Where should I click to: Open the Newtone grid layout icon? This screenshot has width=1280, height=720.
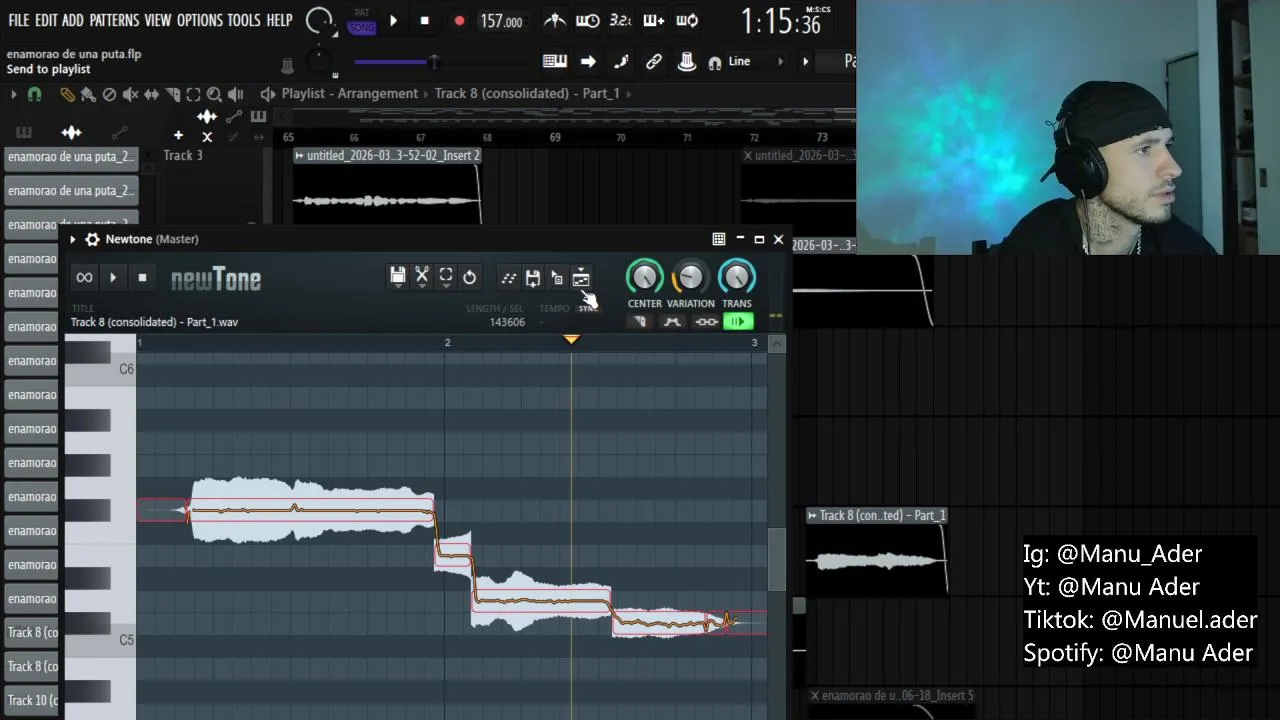click(x=718, y=240)
